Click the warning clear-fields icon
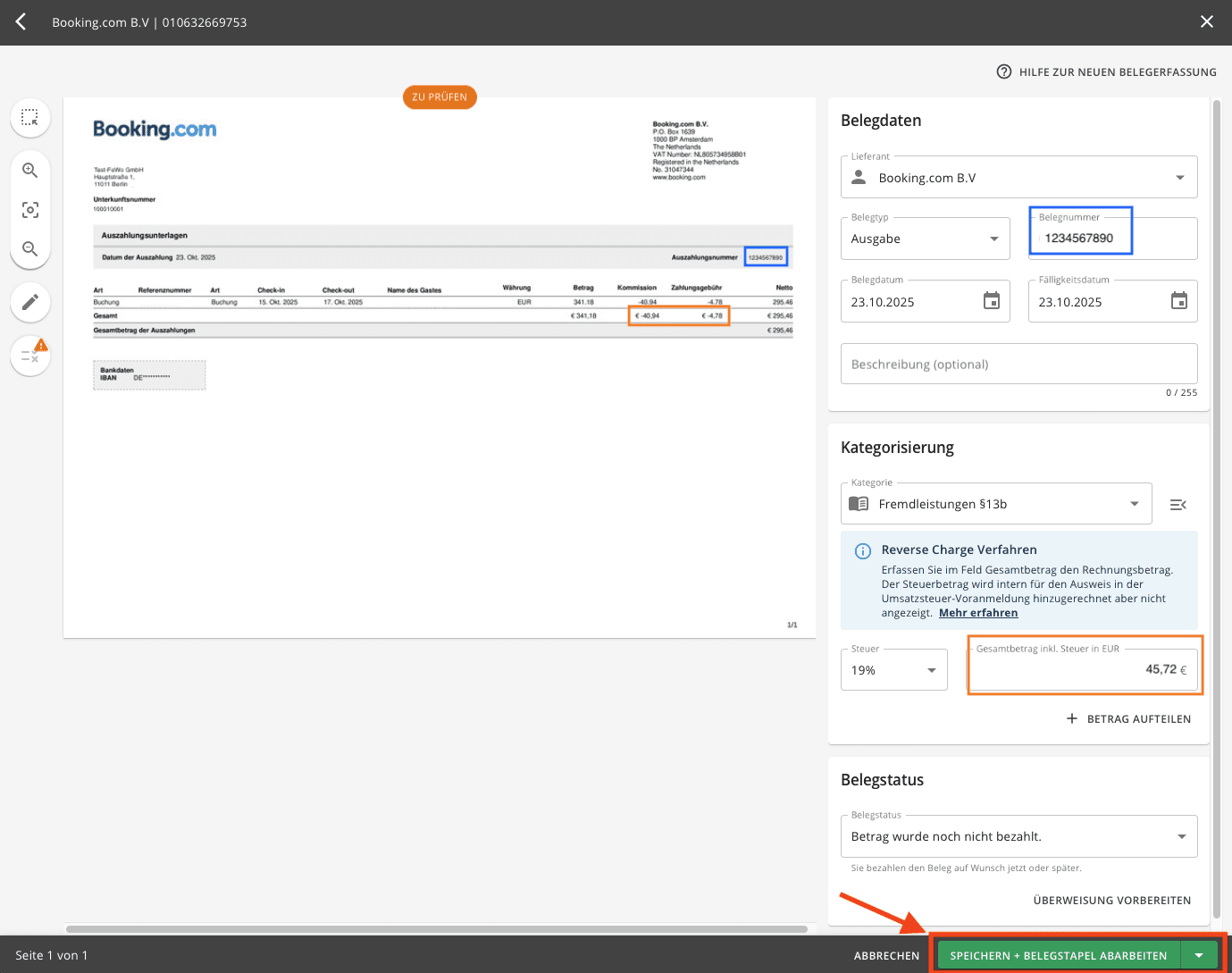The height and width of the screenshot is (973, 1232). (x=30, y=356)
